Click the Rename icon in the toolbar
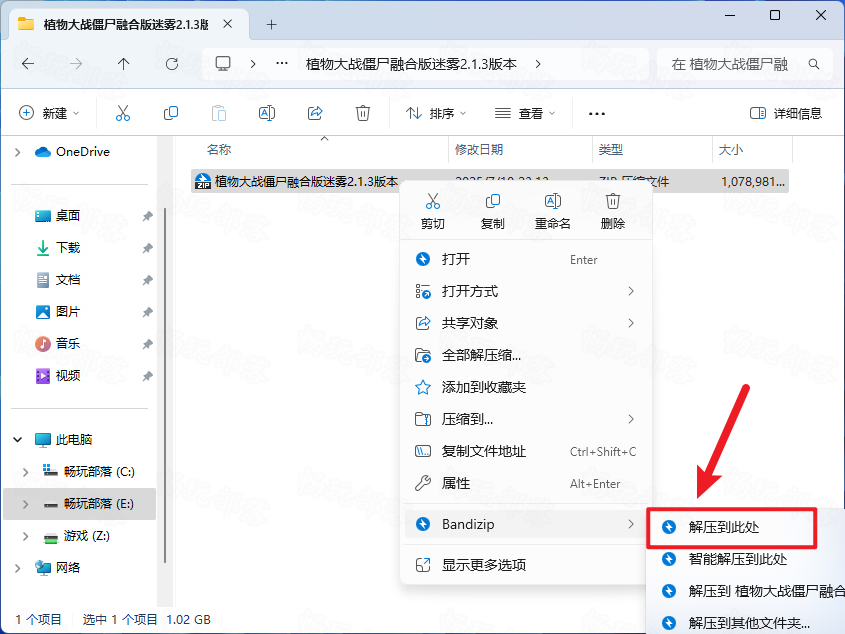Viewport: 845px width, 634px height. tap(267, 113)
